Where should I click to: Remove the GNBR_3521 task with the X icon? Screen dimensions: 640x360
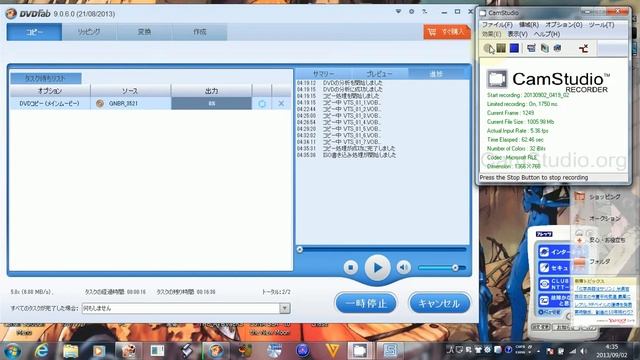pyautogui.click(x=281, y=104)
